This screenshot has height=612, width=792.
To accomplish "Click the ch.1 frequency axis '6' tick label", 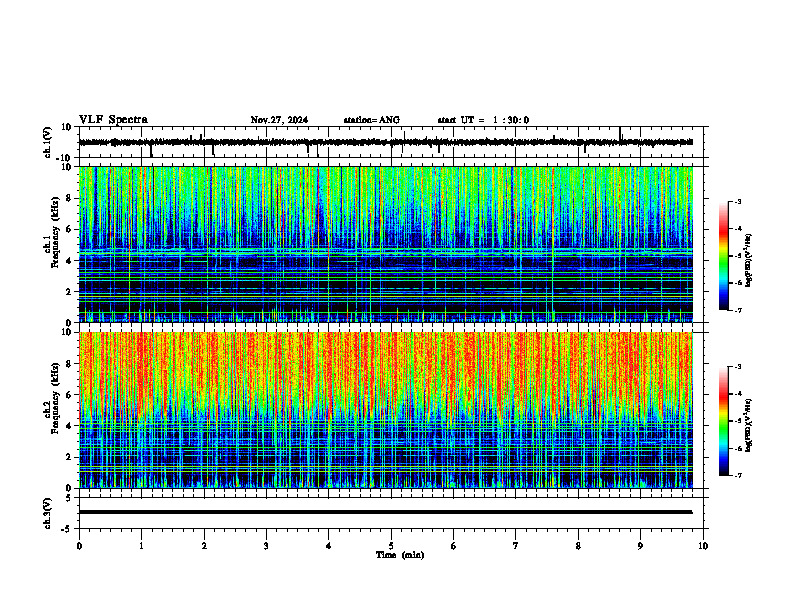I will pos(69,230).
